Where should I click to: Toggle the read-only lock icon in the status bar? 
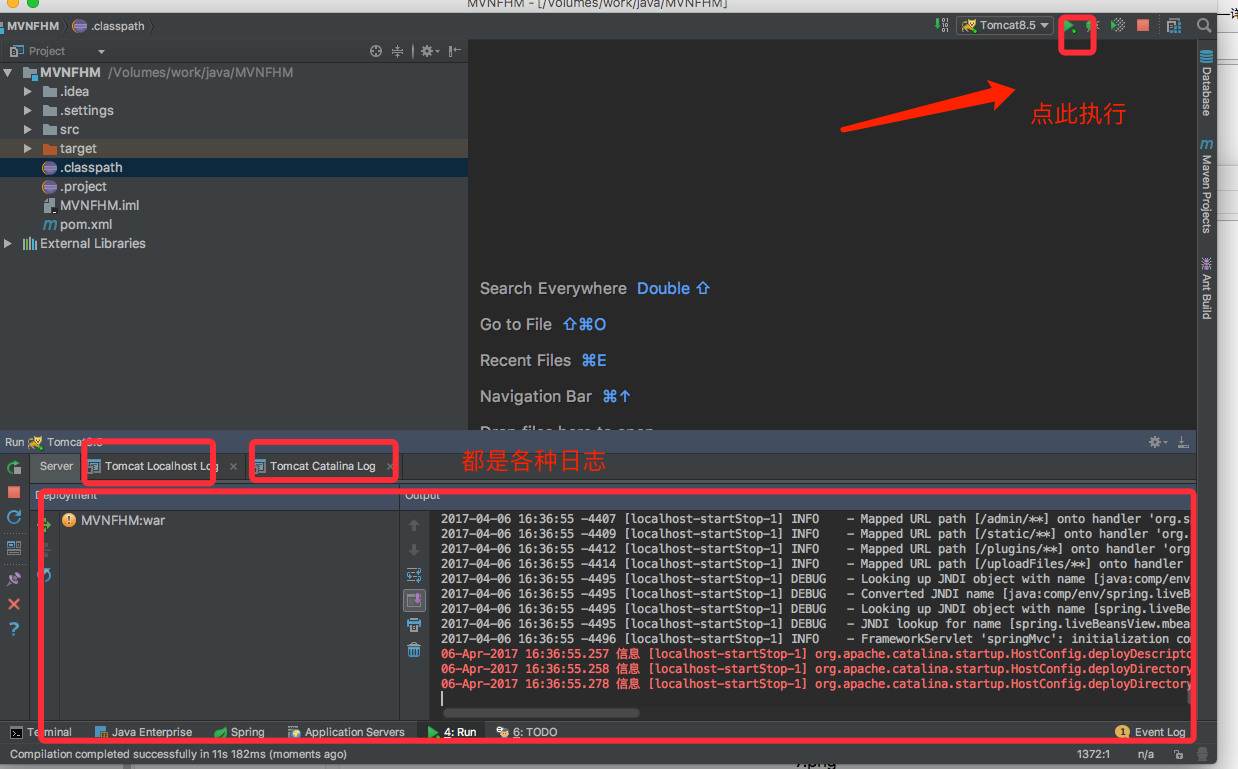click(x=1179, y=756)
